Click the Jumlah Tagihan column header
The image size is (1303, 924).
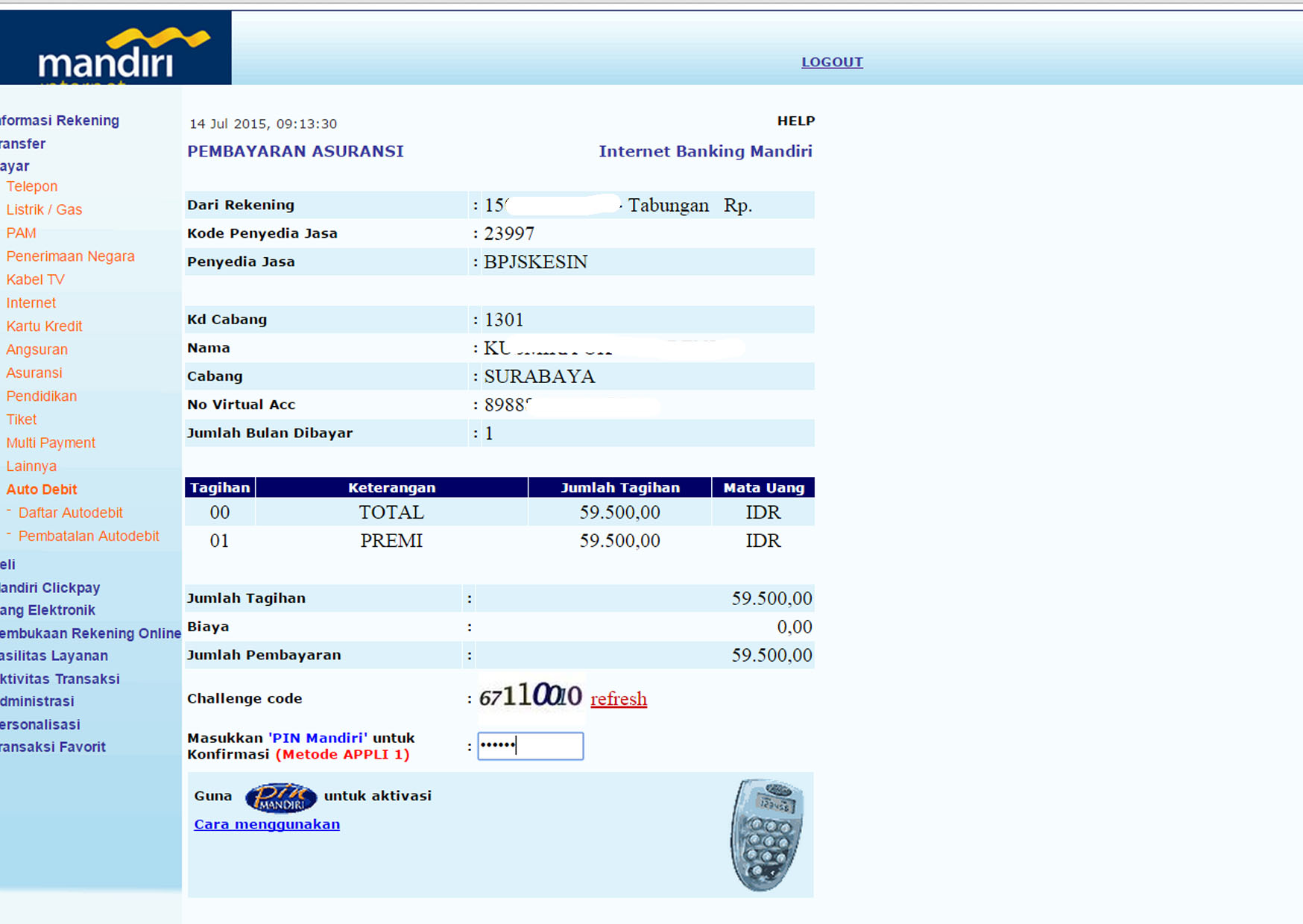[x=620, y=487]
